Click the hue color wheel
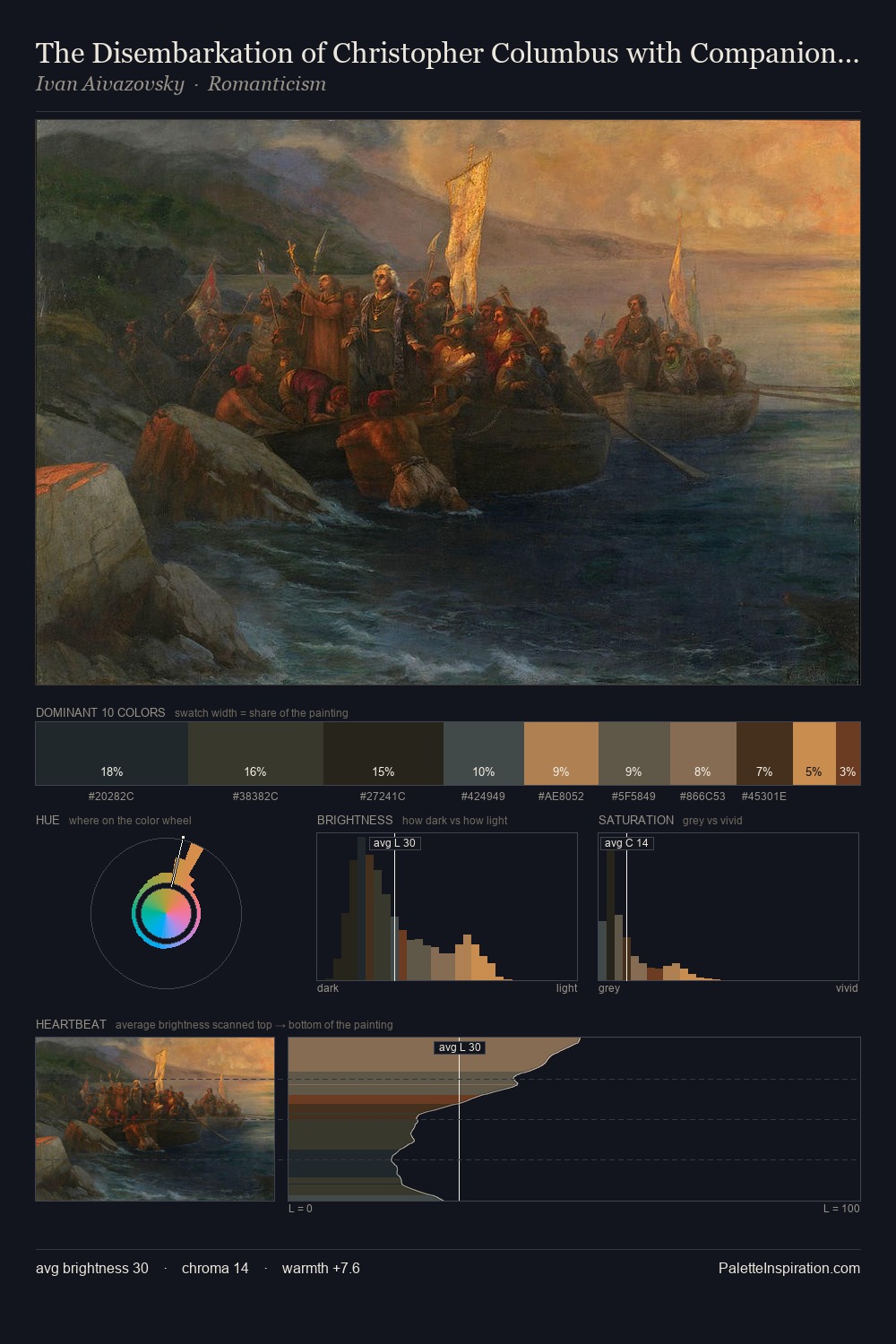Screen dimensions: 896x1344 tap(166, 913)
